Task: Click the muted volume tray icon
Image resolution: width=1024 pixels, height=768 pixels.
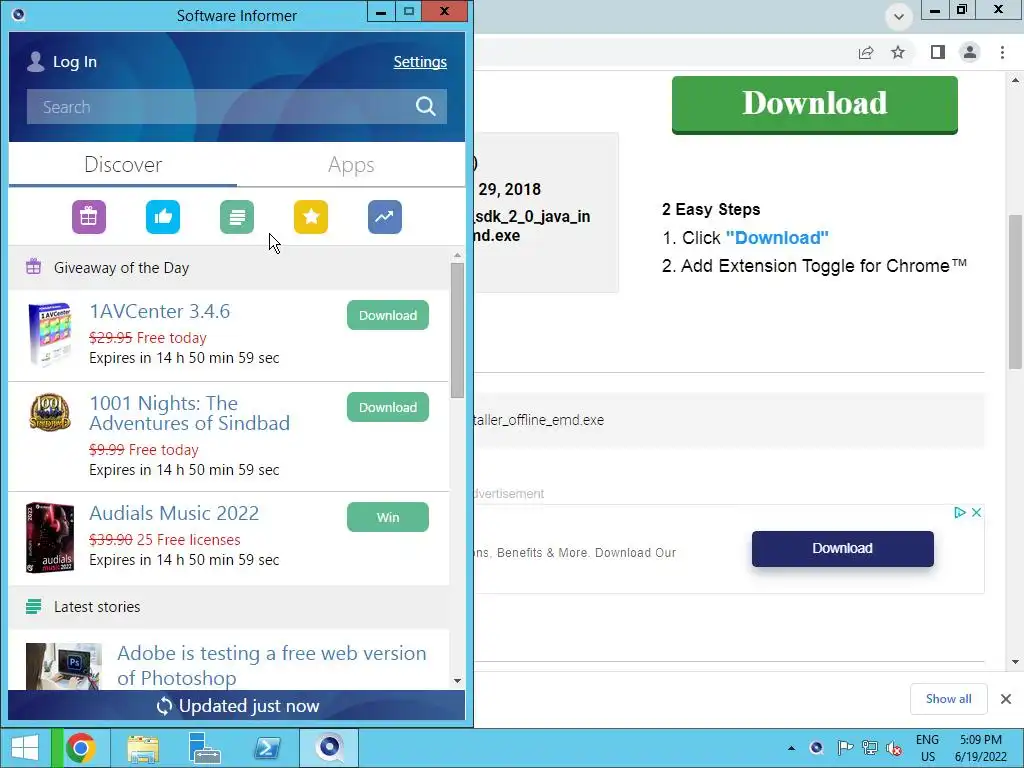Action: [x=894, y=748]
